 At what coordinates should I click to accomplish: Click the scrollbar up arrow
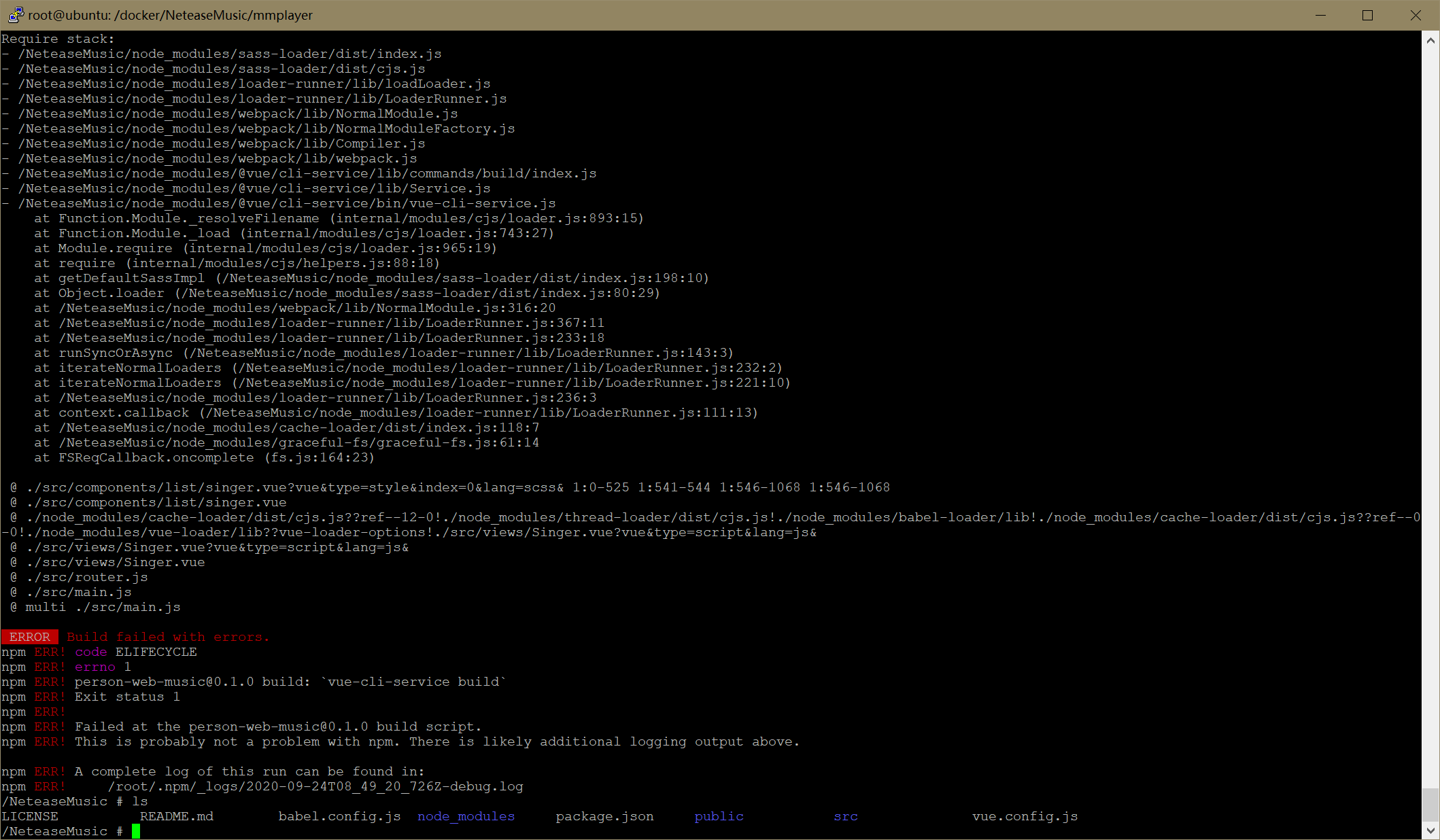[1430, 39]
